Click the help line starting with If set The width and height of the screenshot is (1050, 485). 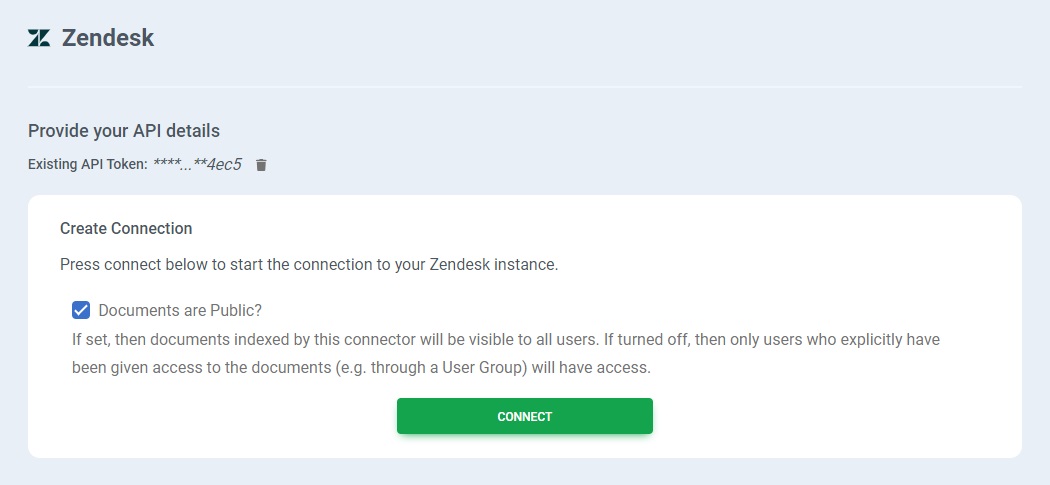pyautogui.click(x=505, y=339)
